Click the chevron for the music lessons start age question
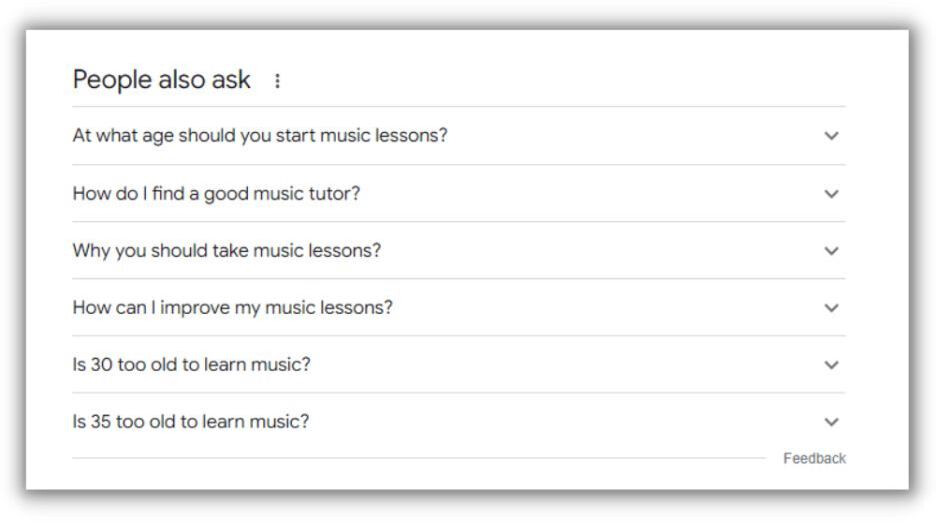 click(x=832, y=136)
